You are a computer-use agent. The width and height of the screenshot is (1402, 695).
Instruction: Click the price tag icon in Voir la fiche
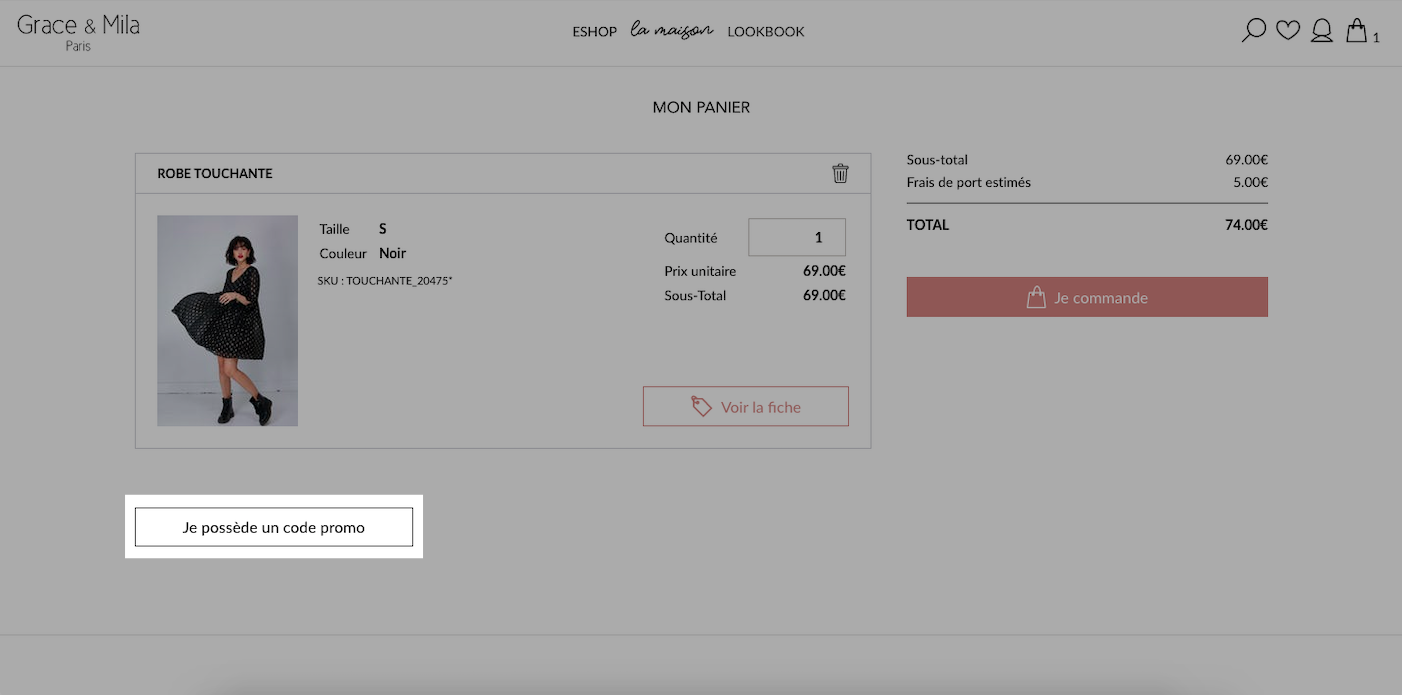(701, 406)
